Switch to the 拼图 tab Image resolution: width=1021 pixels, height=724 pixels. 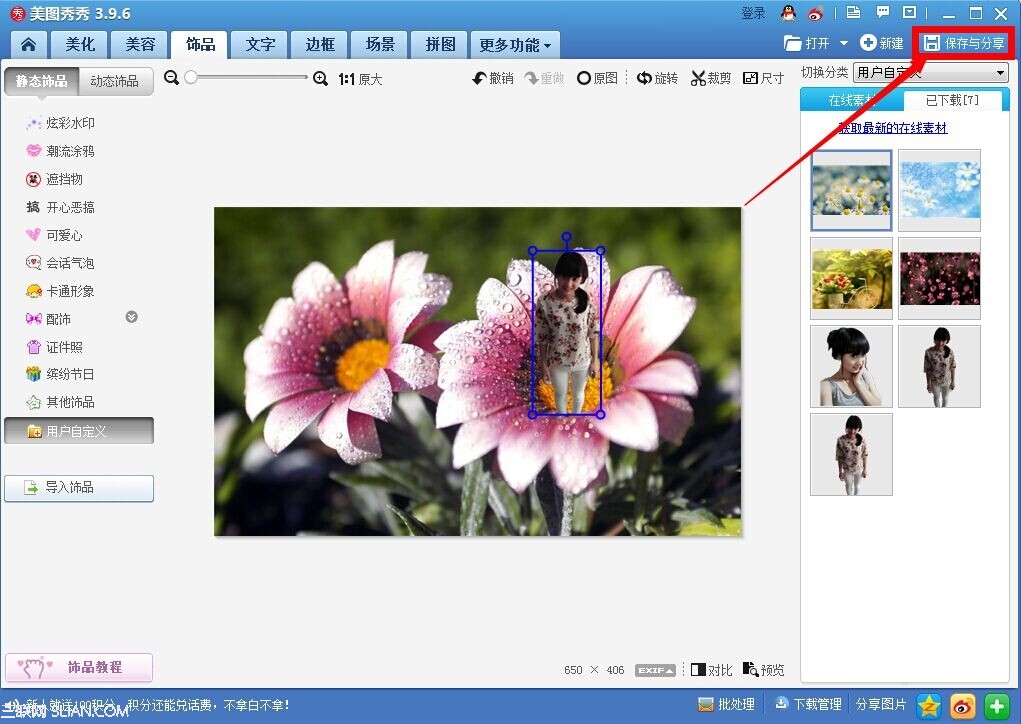440,44
